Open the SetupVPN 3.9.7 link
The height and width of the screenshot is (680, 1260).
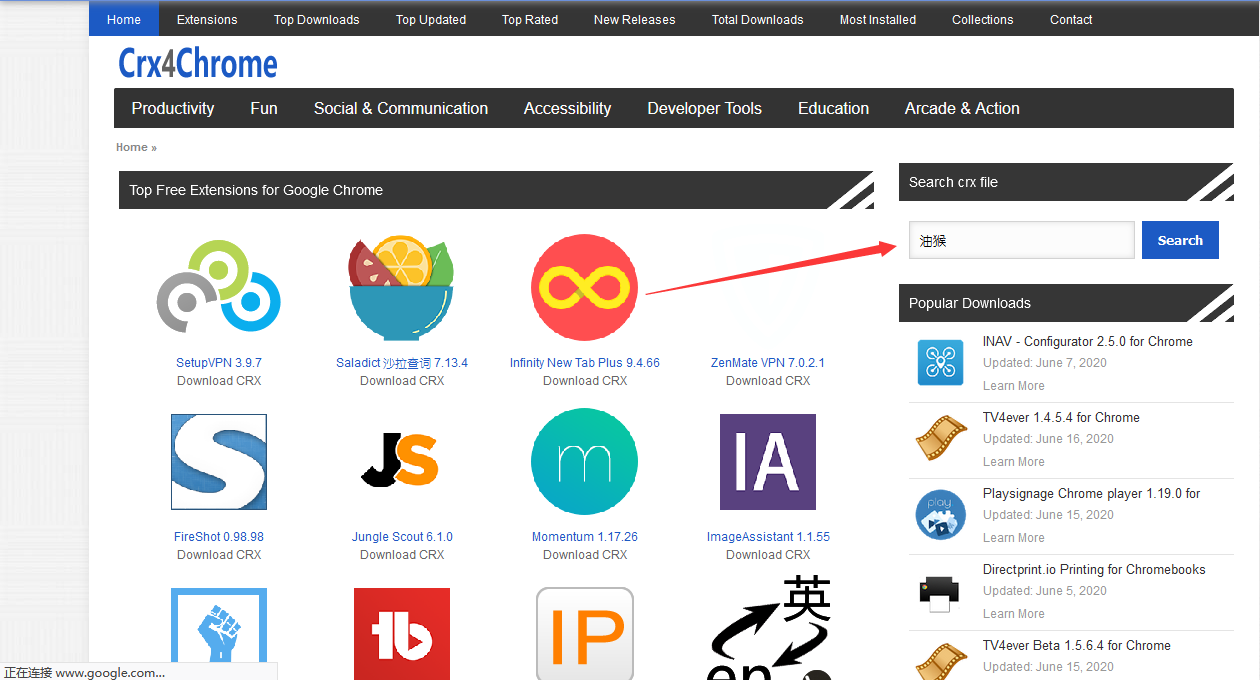pyautogui.click(x=219, y=363)
